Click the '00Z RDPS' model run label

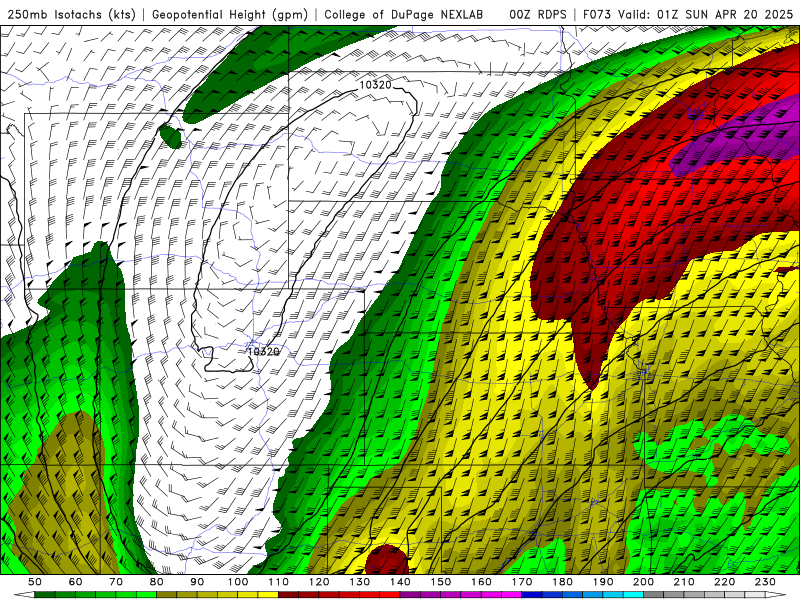pos(537,15)
